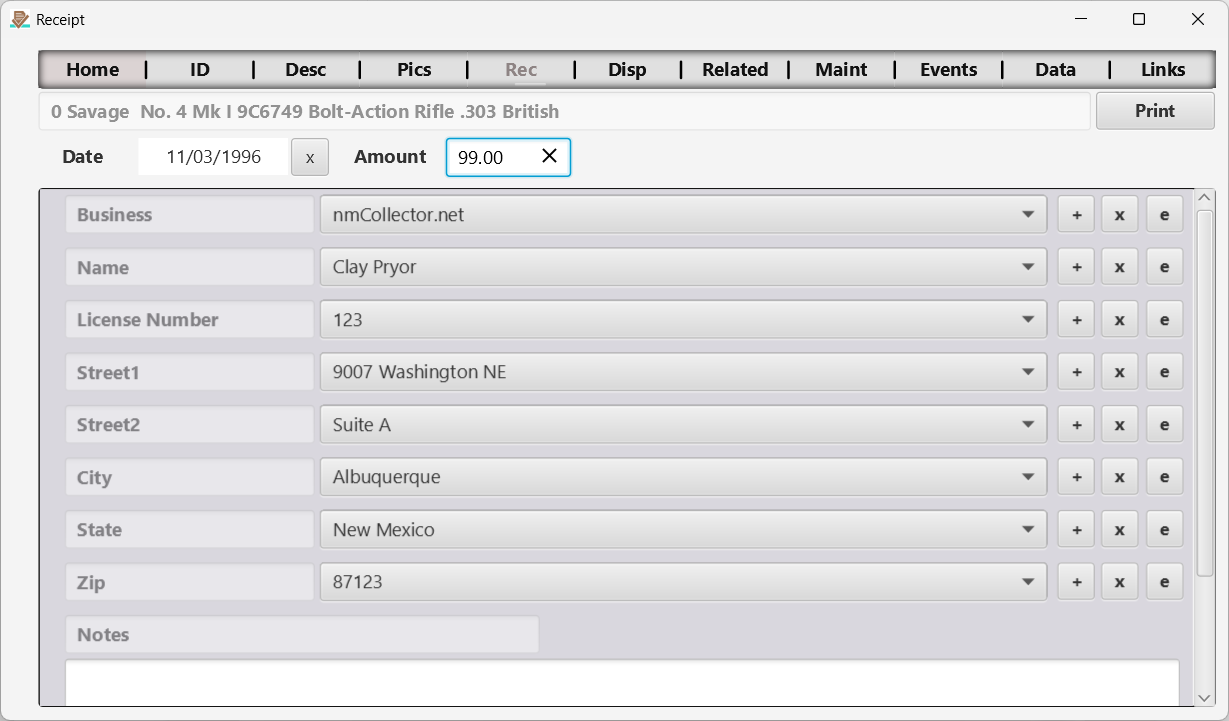Click the x button for State row
Viewport: 1229px width, 721px height.
click(x=1120, y=529)
